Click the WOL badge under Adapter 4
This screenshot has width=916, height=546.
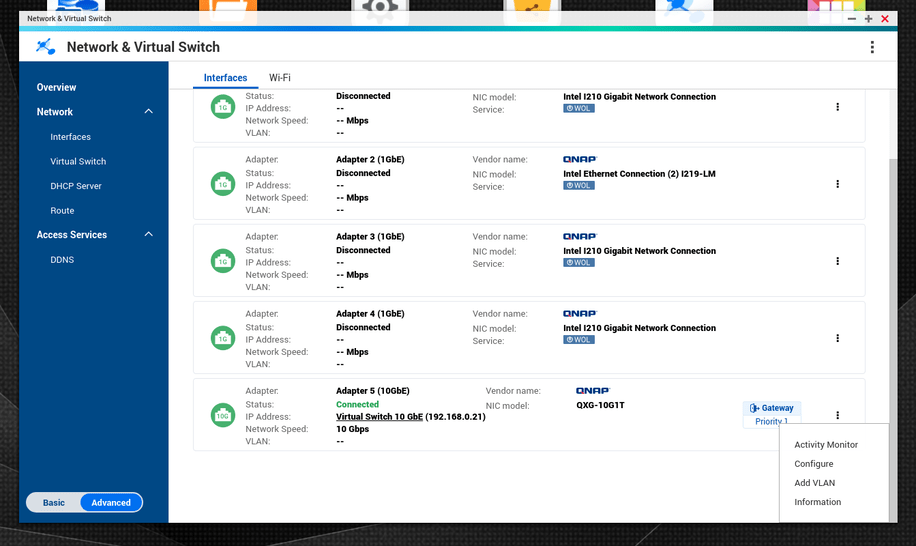pyautogui.click(x=578, y=340)
